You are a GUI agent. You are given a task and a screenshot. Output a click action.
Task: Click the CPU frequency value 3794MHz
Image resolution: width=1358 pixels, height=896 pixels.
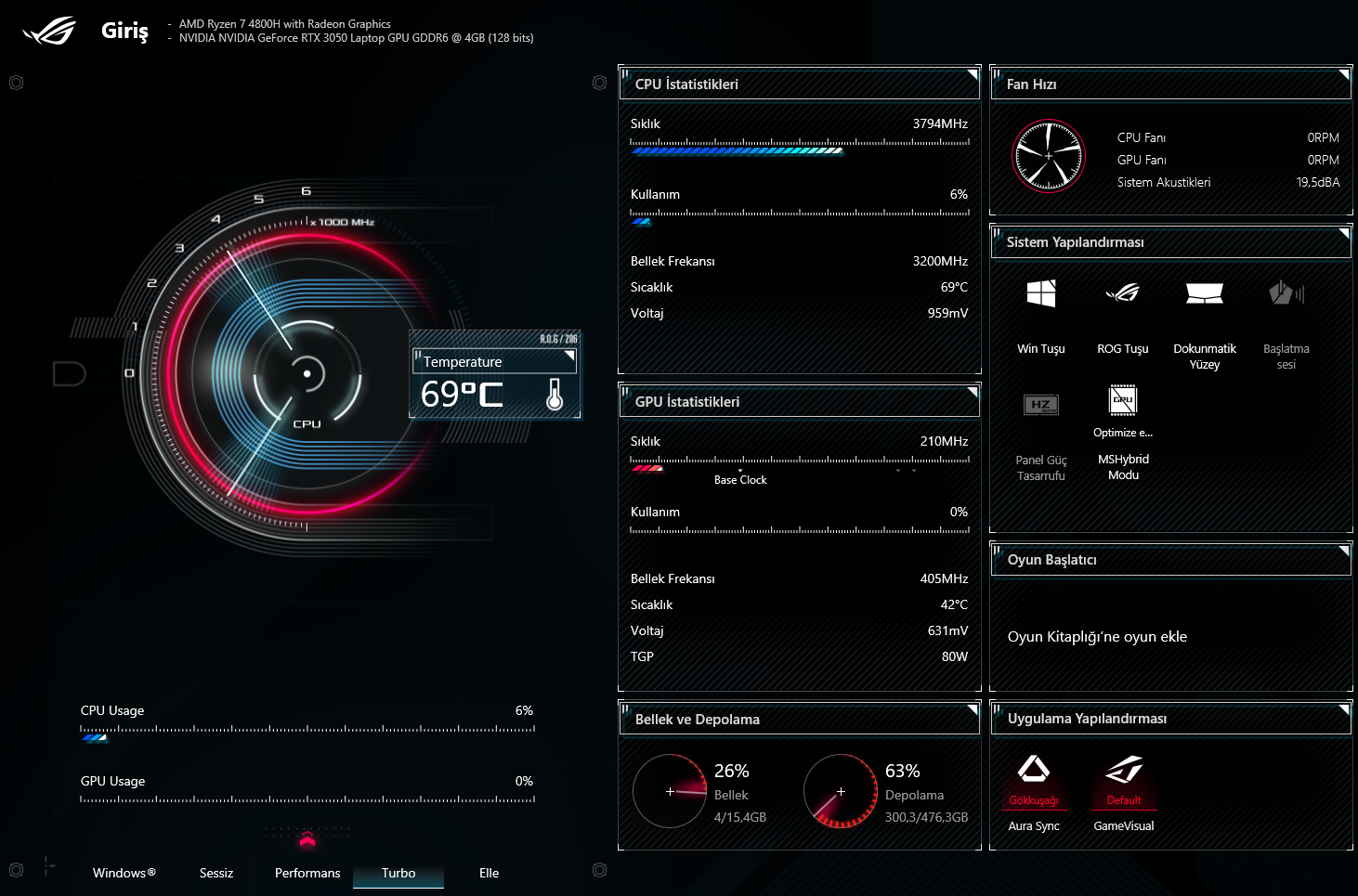[940, 123]
